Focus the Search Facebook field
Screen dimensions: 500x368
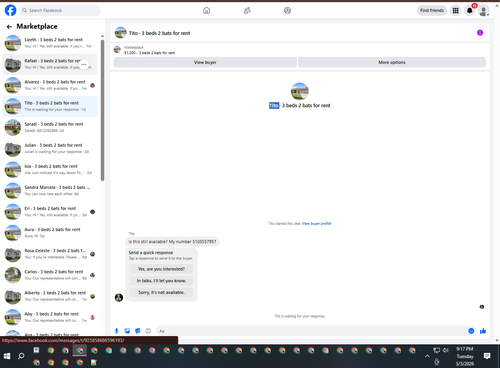[60, 10]
